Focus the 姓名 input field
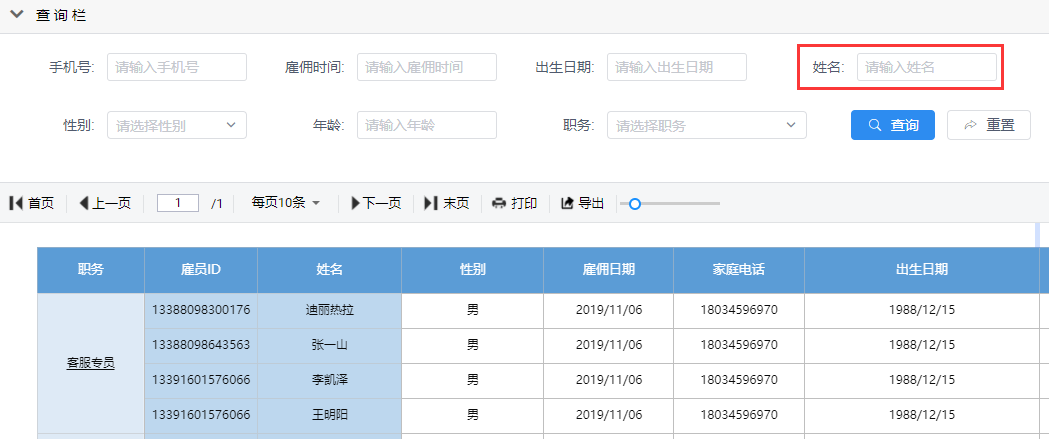Screen dimensions: 1049x439 pyautogui.click(x=927, y=67)
